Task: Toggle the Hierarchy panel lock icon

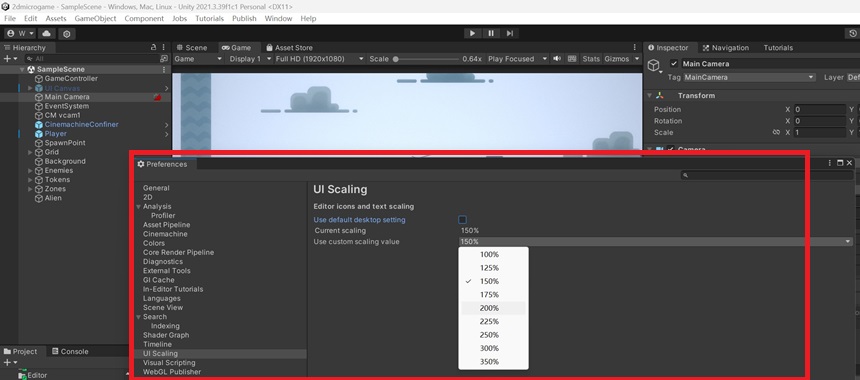Action: (x=154, y=48)
